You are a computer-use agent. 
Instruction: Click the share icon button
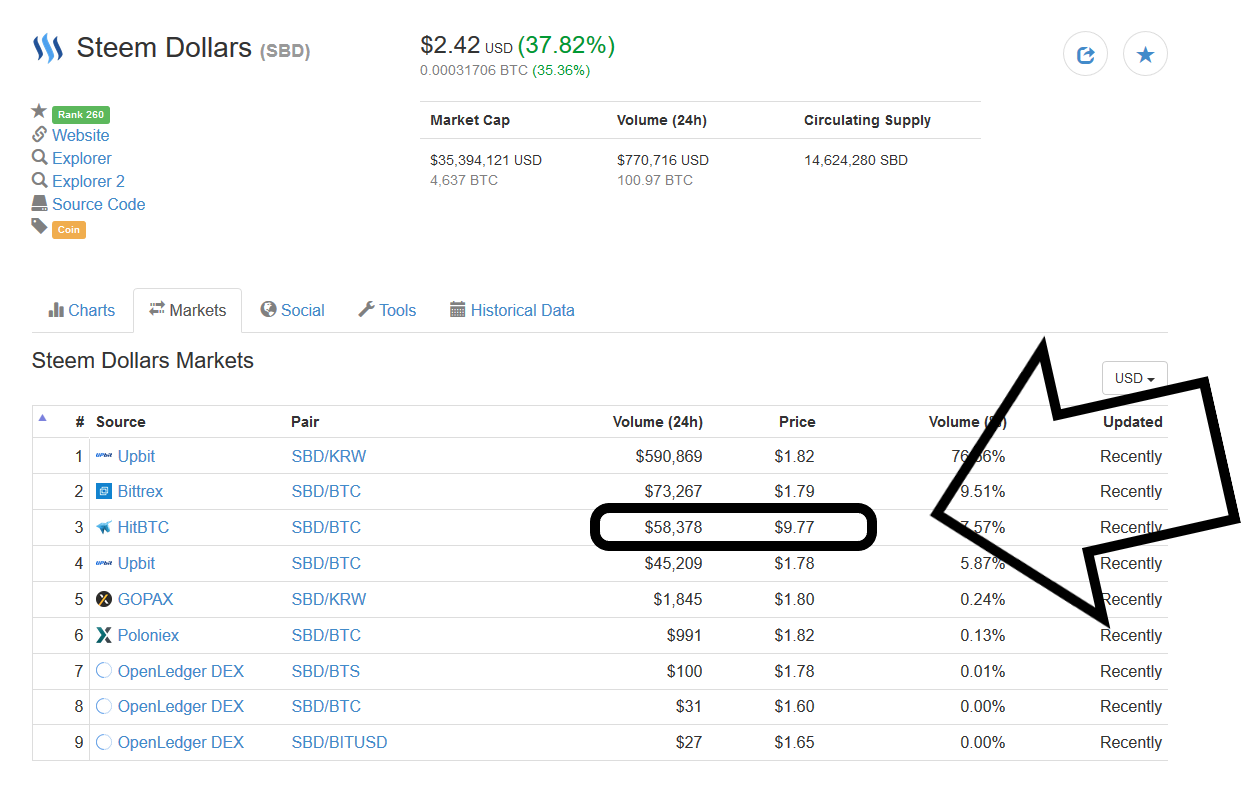pos(1085,54)
